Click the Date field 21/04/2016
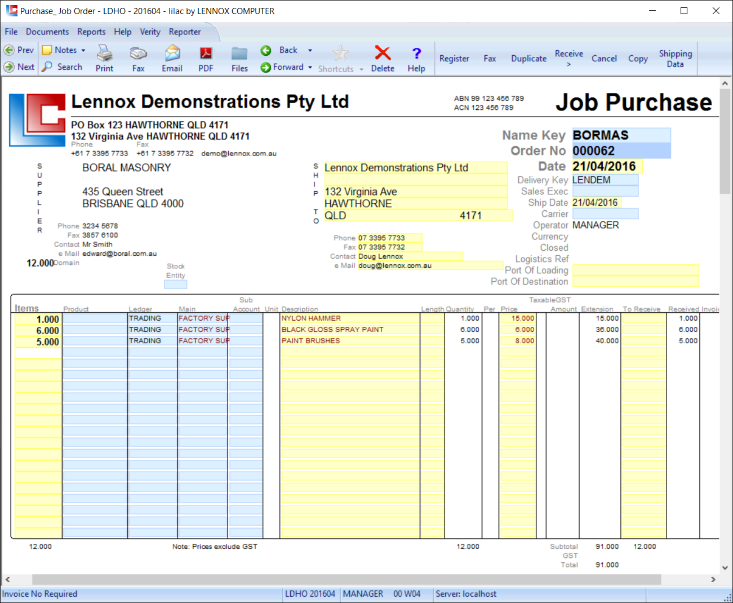 pyautogui.click(x=607, y=166)
